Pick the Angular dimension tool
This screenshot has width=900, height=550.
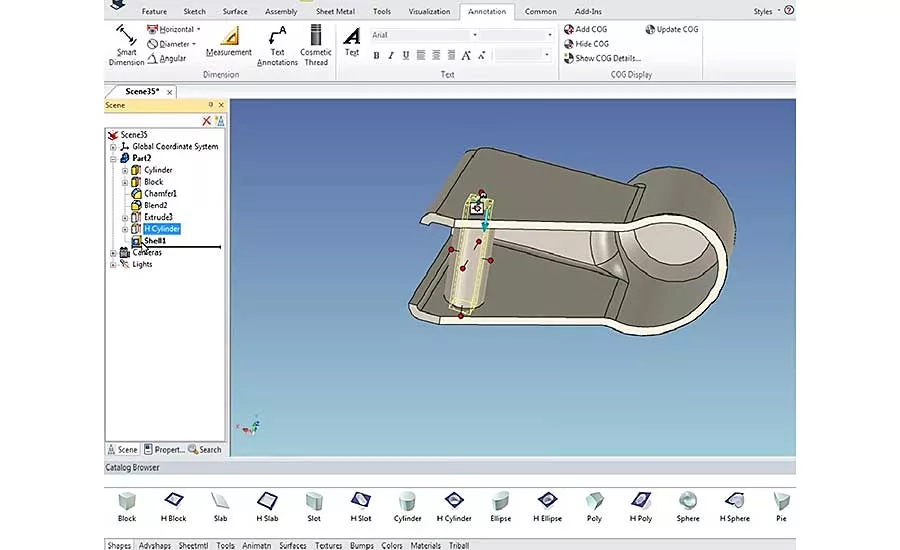[166, 59]
